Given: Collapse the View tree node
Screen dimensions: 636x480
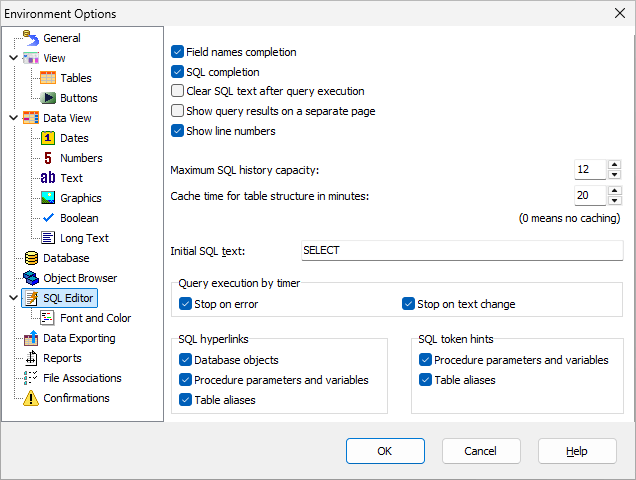Looking at the screenshot, I should [x=13, y=58].
